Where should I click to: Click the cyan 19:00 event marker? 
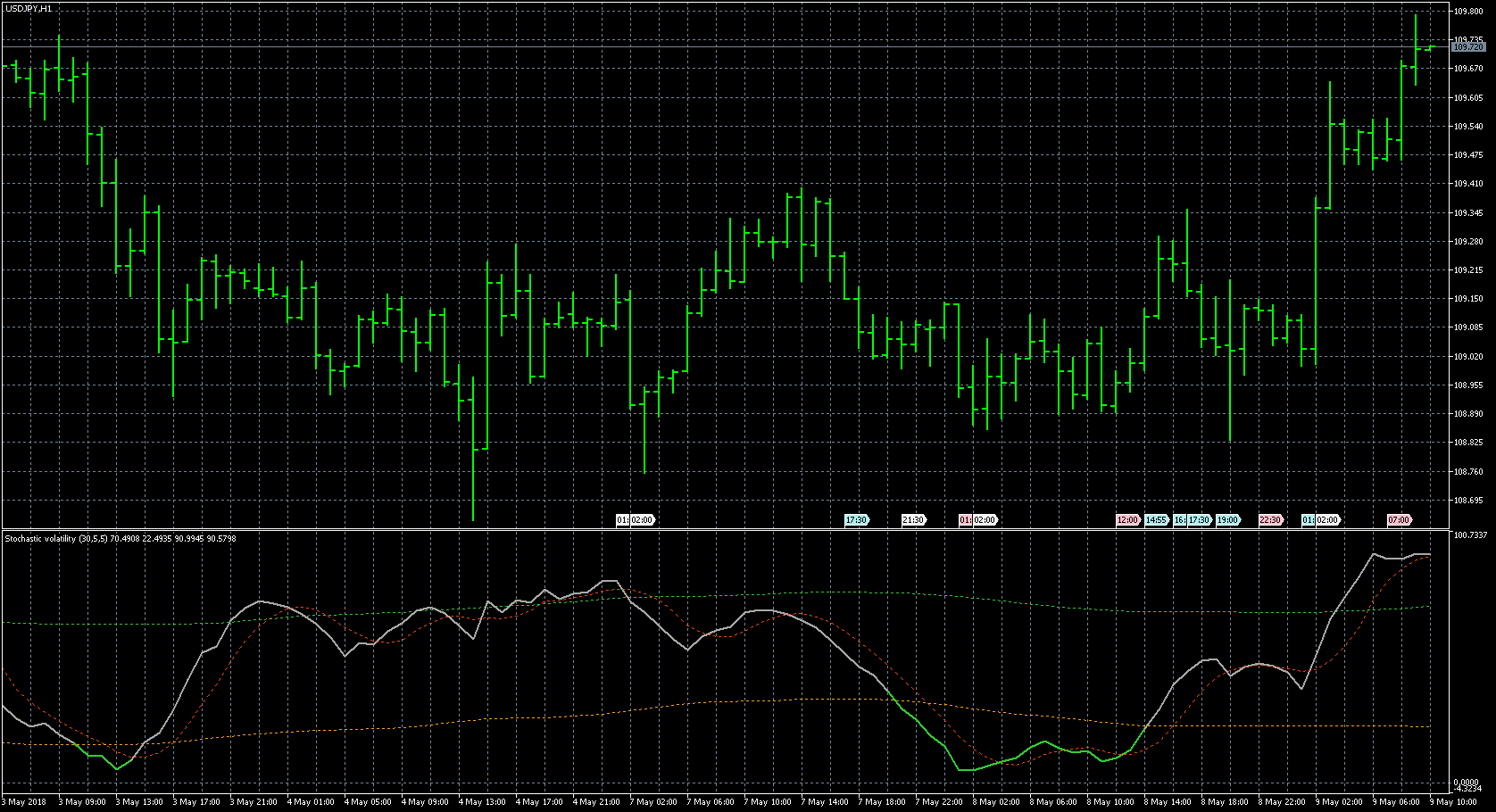tap(1228, 519)
